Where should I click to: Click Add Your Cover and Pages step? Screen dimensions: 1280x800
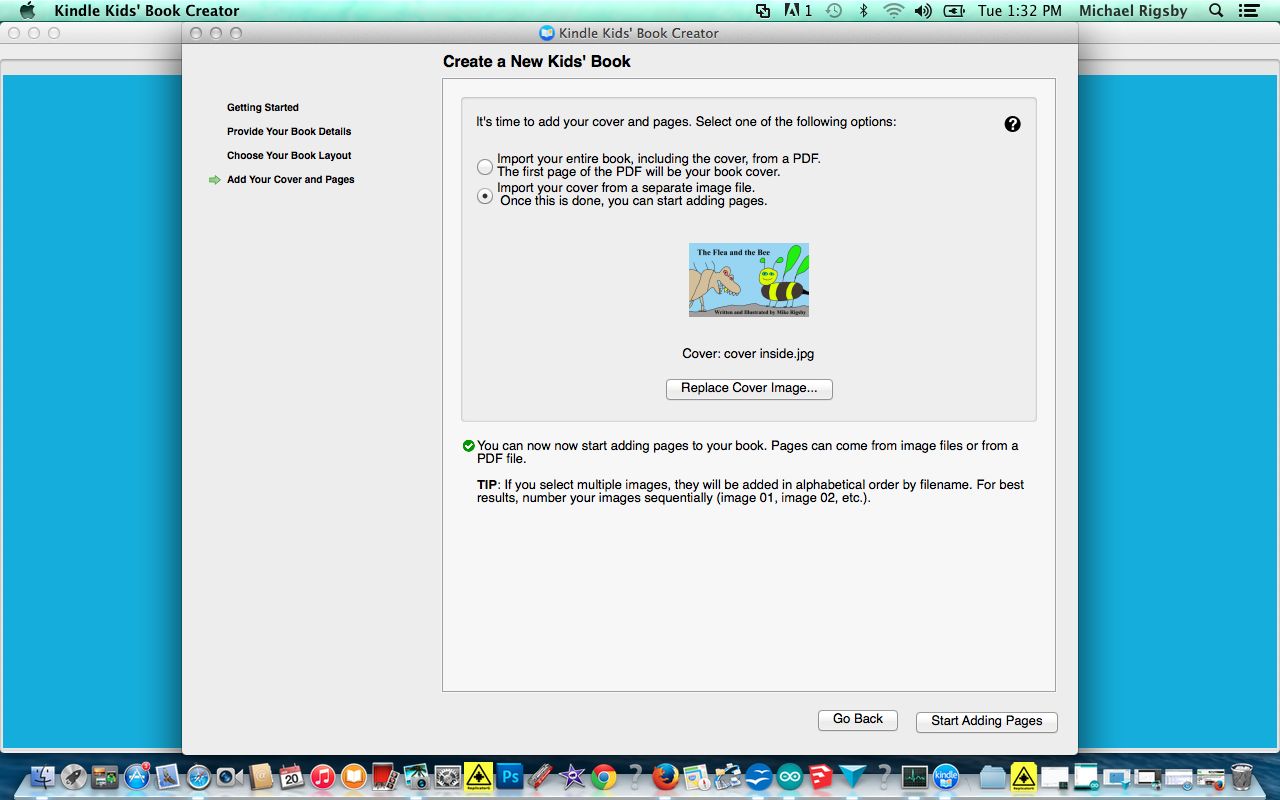pyautogui.click(x=291, y=179)
